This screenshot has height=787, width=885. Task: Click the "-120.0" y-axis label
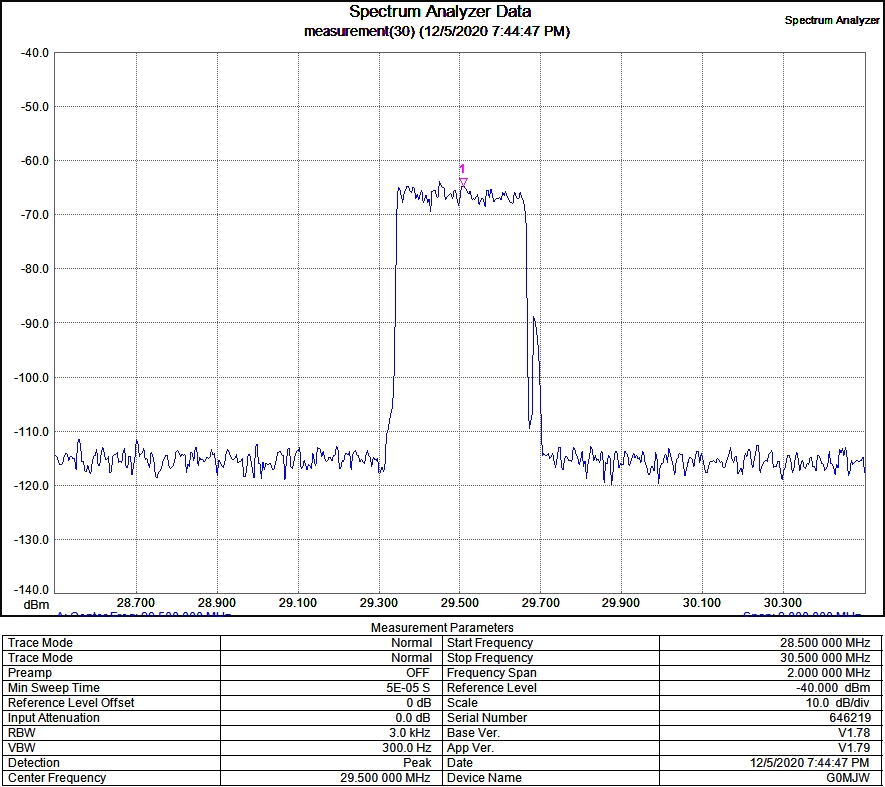point(32,486)
